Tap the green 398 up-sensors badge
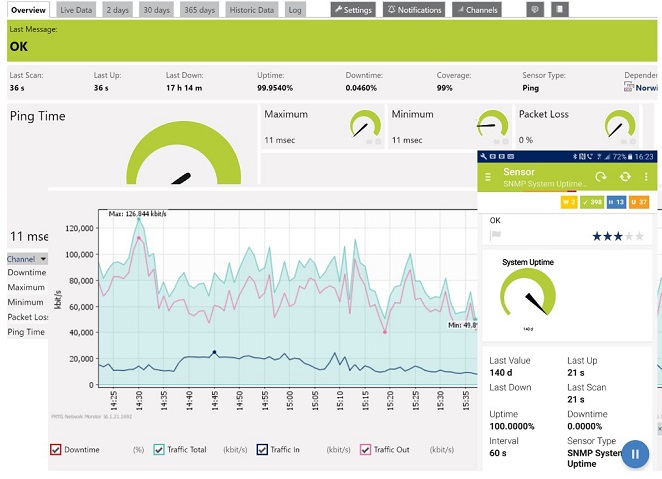This screenshot has height=479, width=662. 592,202
